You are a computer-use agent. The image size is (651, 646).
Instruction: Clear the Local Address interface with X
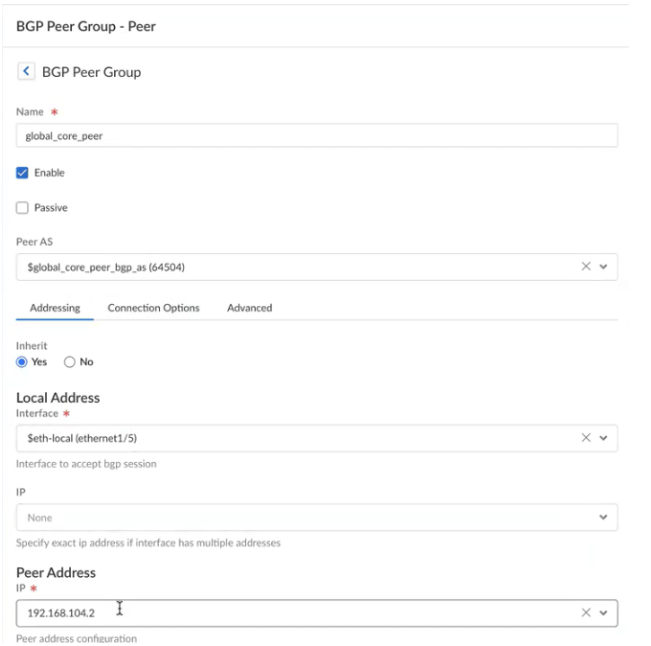coord(587,438)
